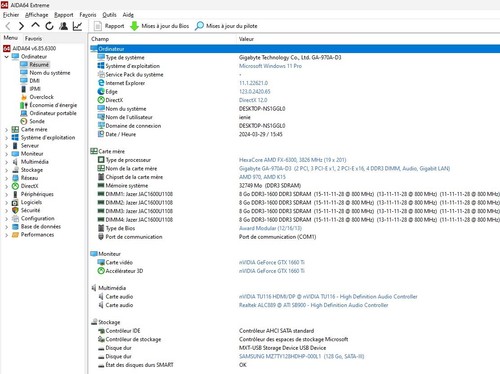This screenshot has width=500, height=374.
Task: Click Mises à jour du pilote
Action: click(x=226, y=26)
